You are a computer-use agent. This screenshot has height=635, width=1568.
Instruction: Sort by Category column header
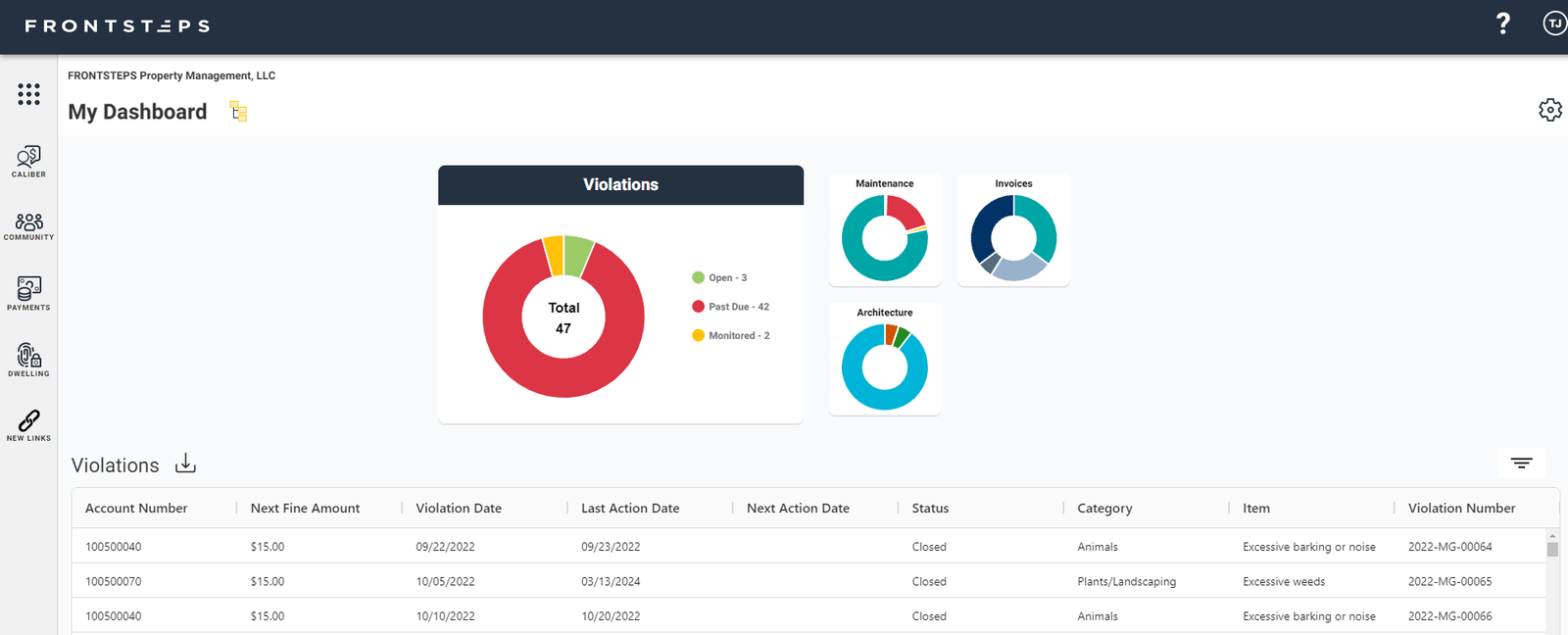tap(1104, 509)
